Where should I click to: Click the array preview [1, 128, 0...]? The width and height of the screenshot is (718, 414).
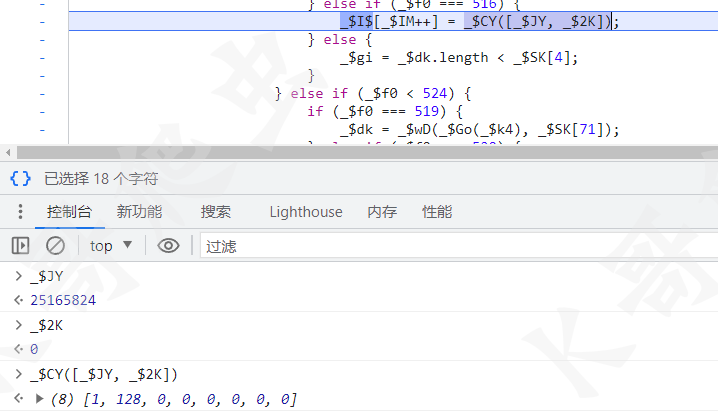[190, 399]
